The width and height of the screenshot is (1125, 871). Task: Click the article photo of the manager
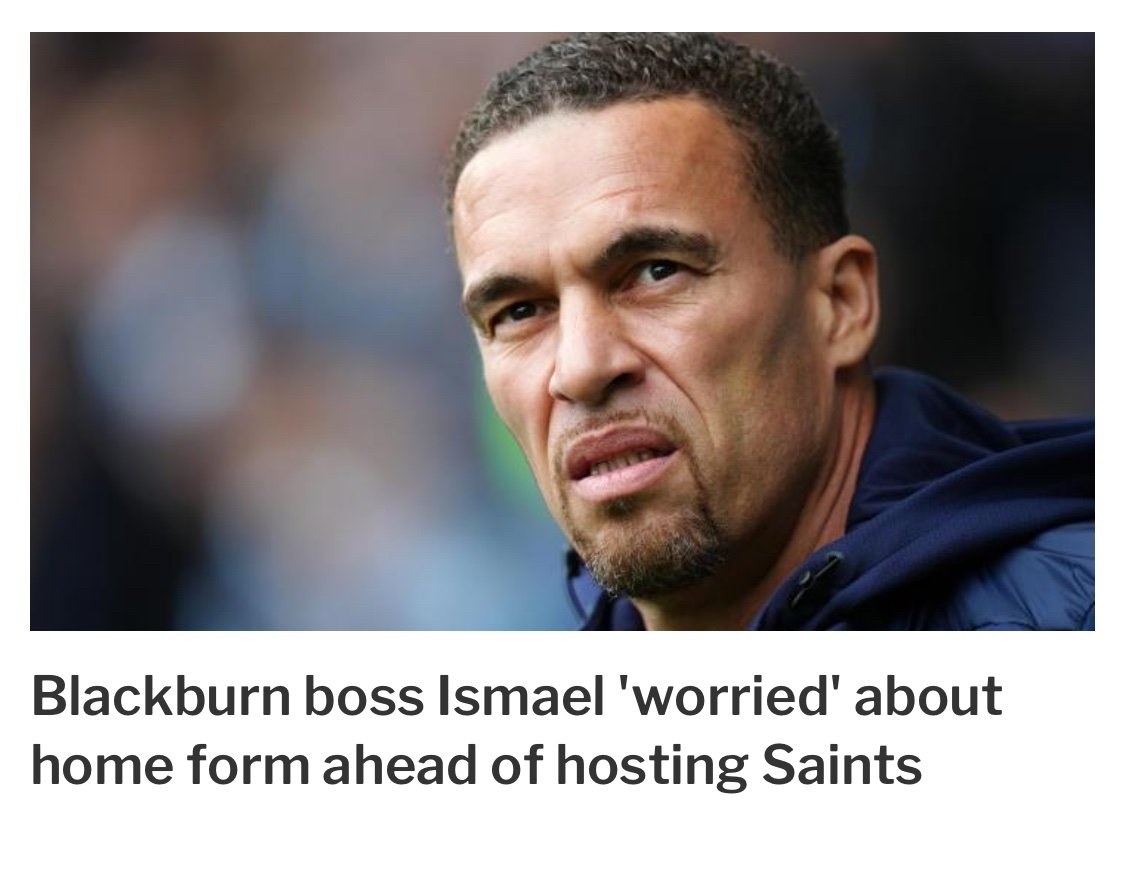[562, 331]
